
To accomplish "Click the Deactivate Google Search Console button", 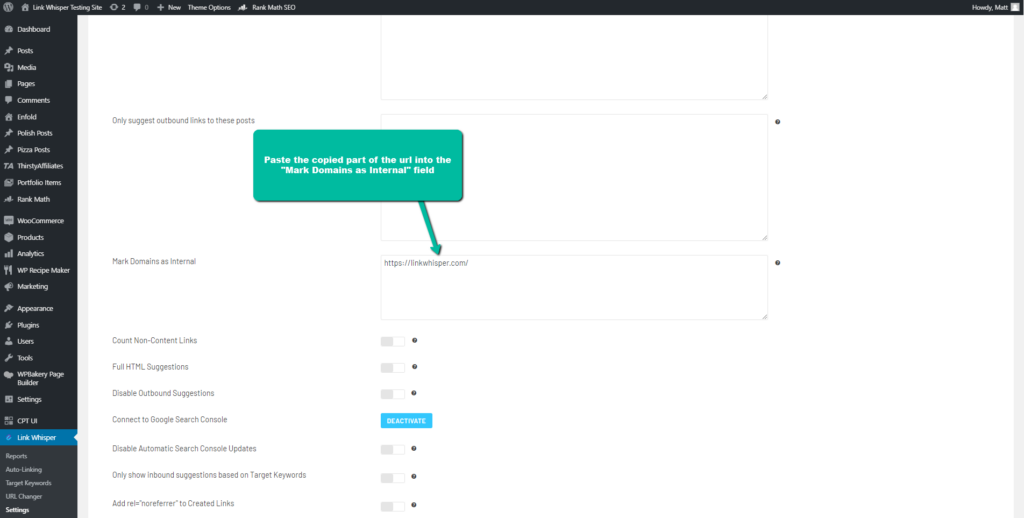I will click(x=406, y=420).
